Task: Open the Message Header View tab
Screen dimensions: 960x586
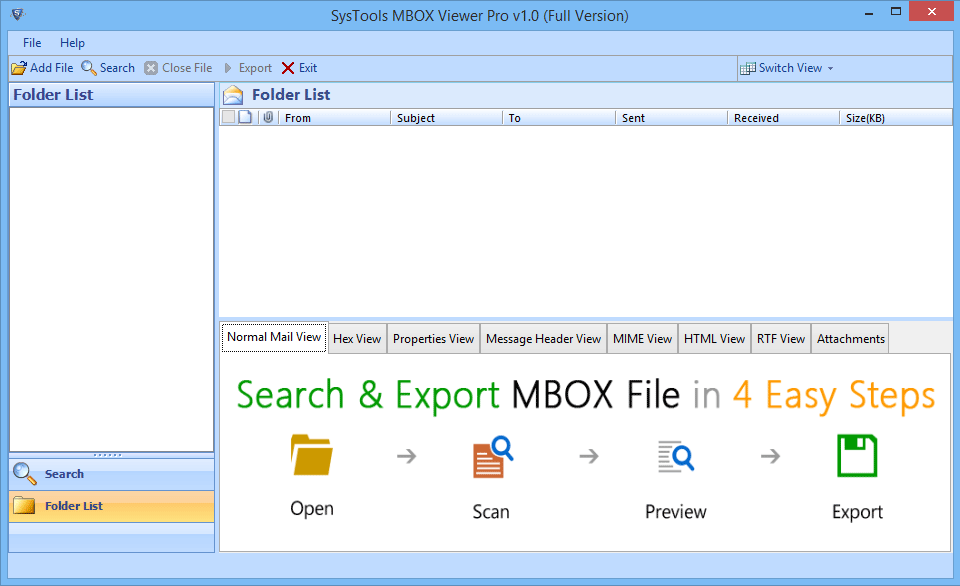Action: [x=544, y=339]
